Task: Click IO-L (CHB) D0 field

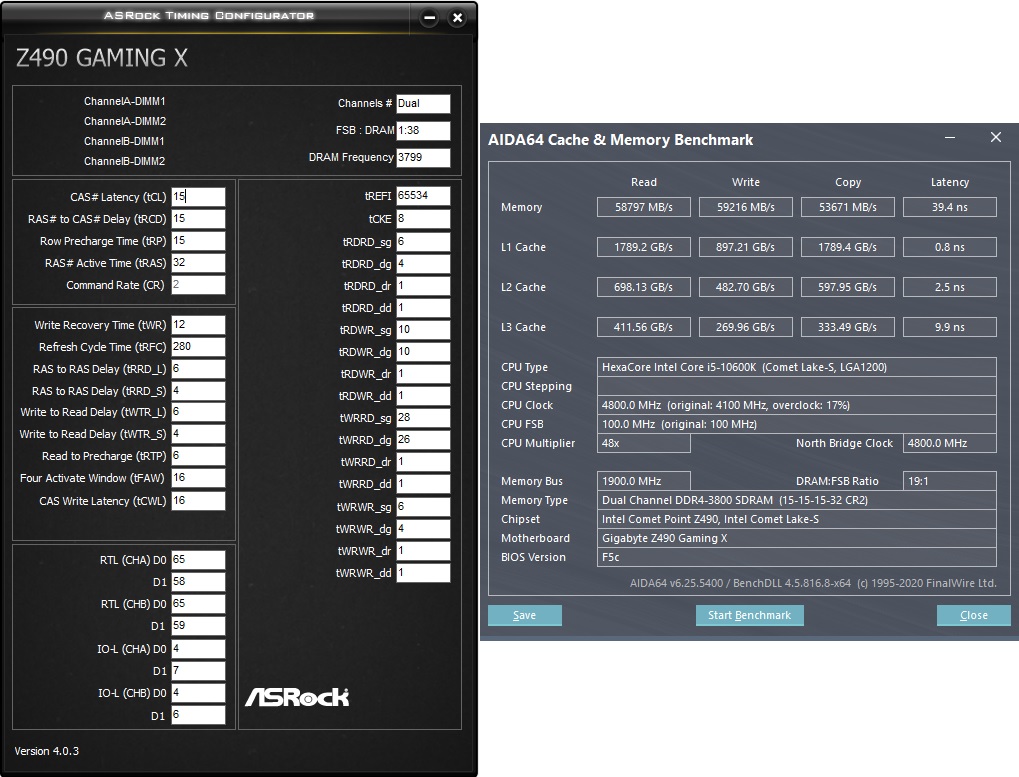Action: [198, 693]
